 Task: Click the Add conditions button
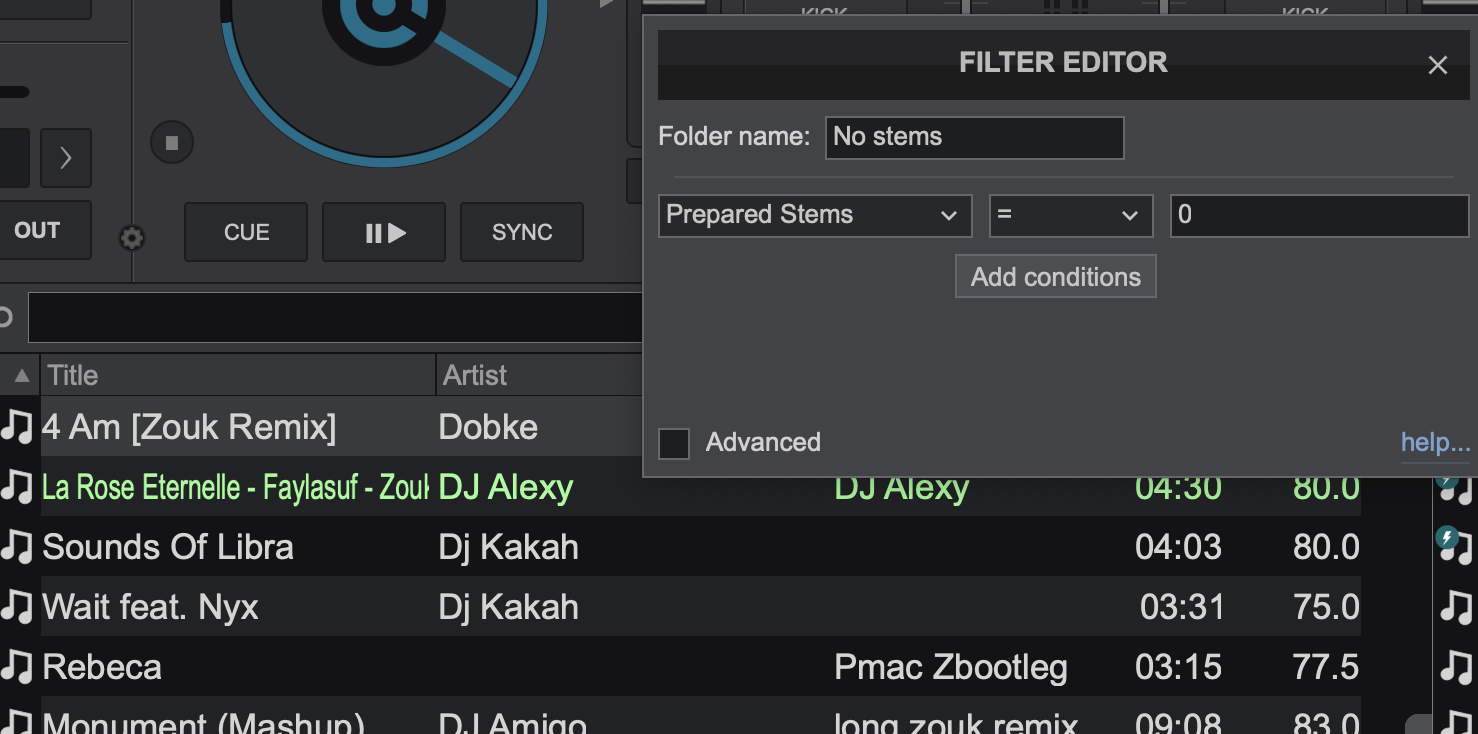pos(1056,277)
